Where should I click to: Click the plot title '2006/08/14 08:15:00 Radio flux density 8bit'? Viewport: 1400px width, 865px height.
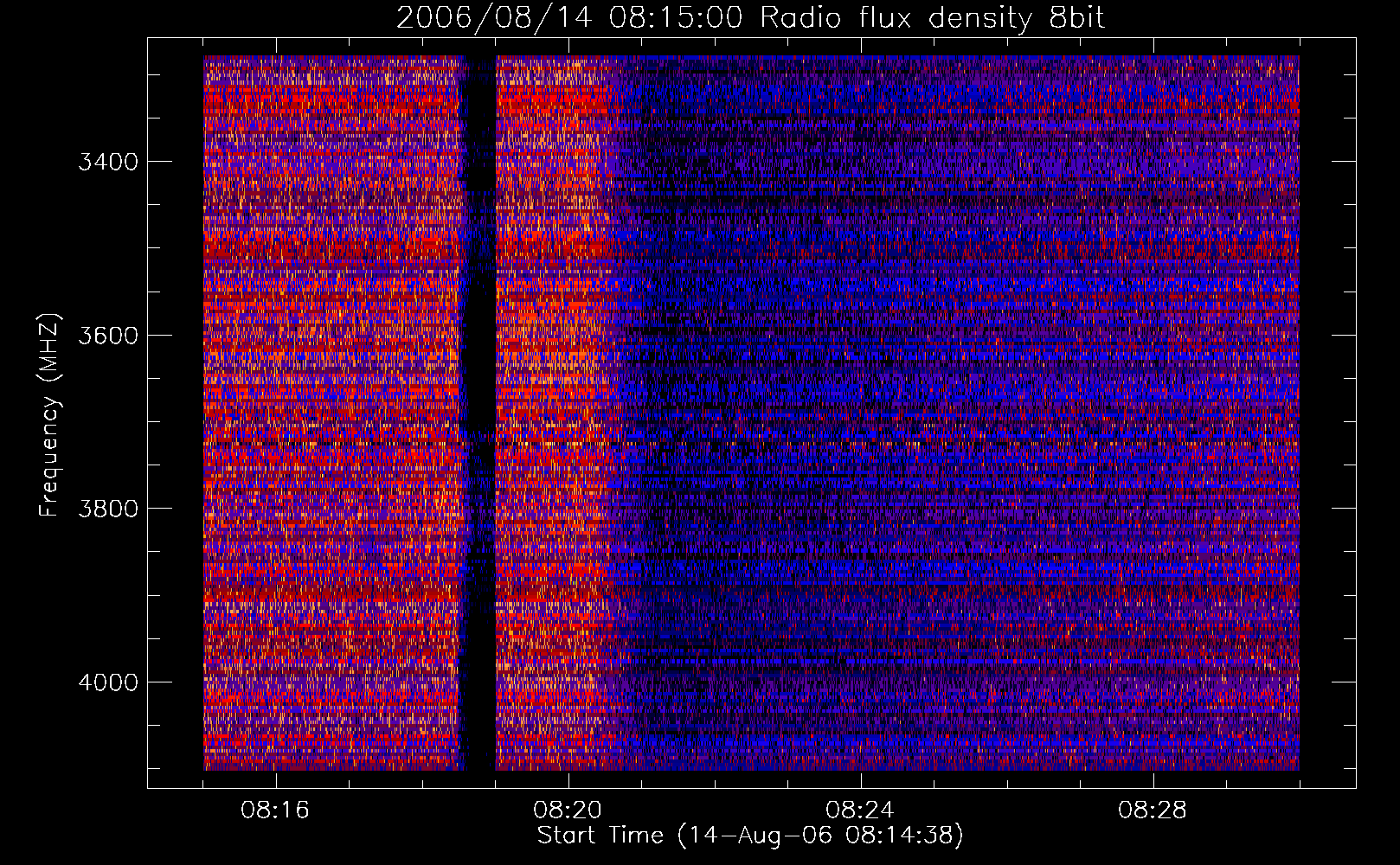click(750, 17)
